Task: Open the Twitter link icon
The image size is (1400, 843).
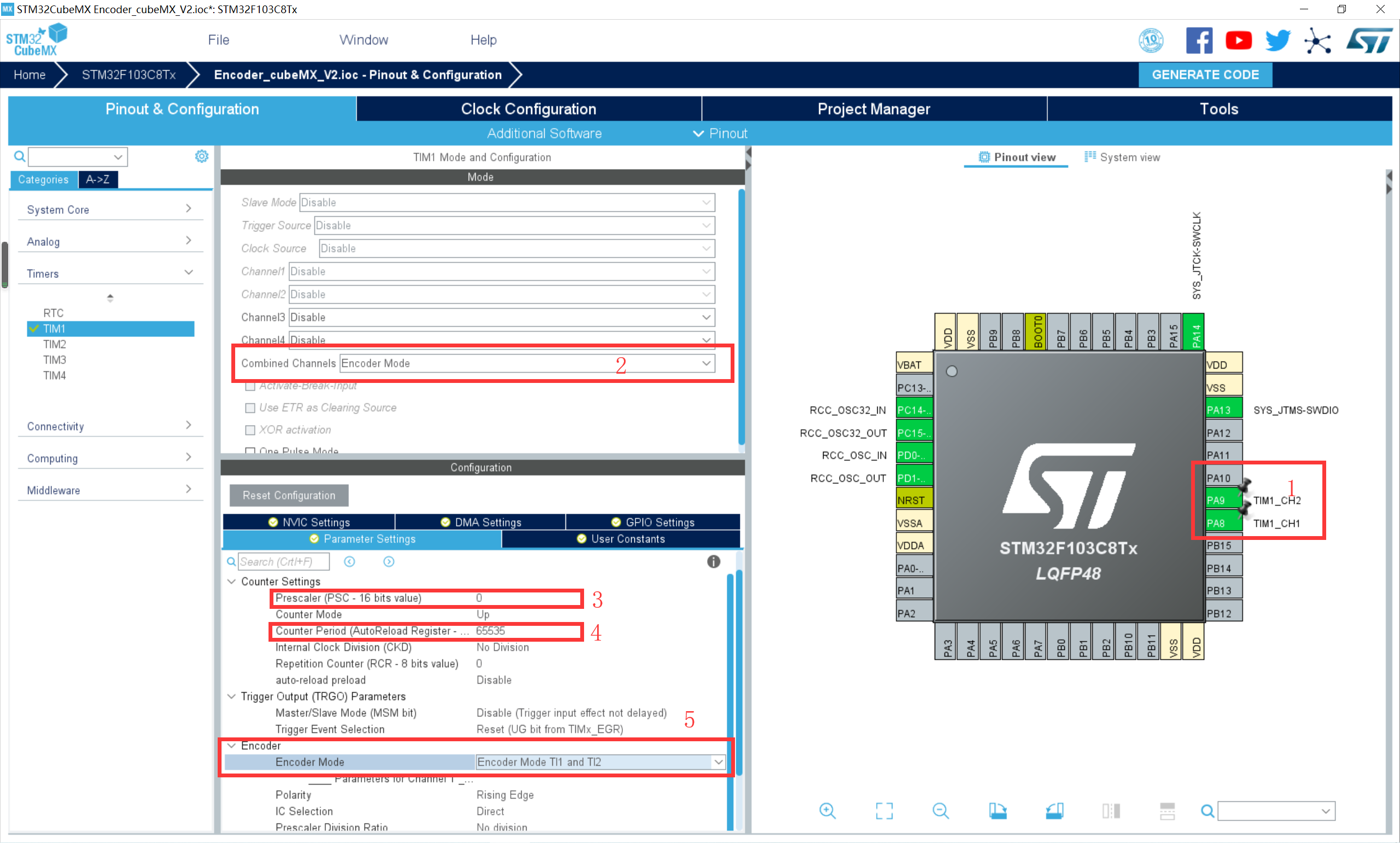Action: (1277, 40)
